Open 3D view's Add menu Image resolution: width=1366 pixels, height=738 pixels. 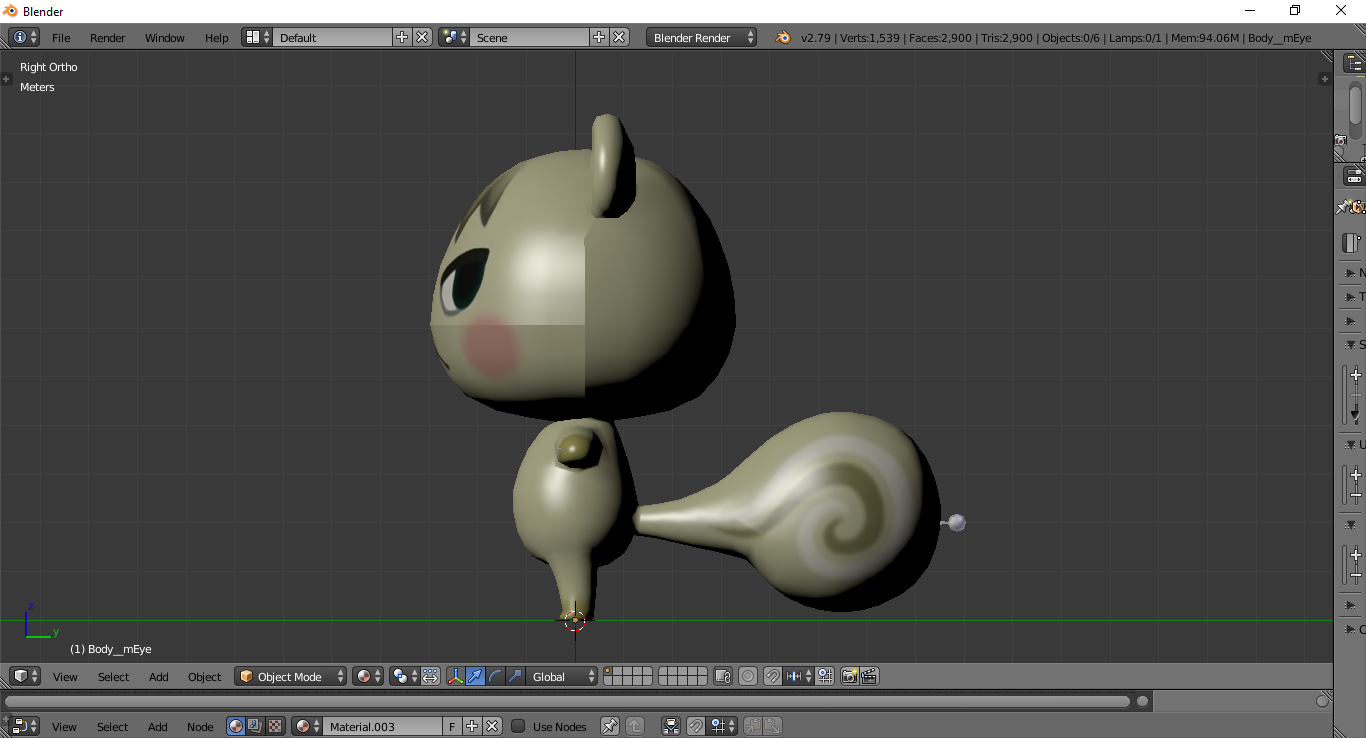(x=159, y=677)
